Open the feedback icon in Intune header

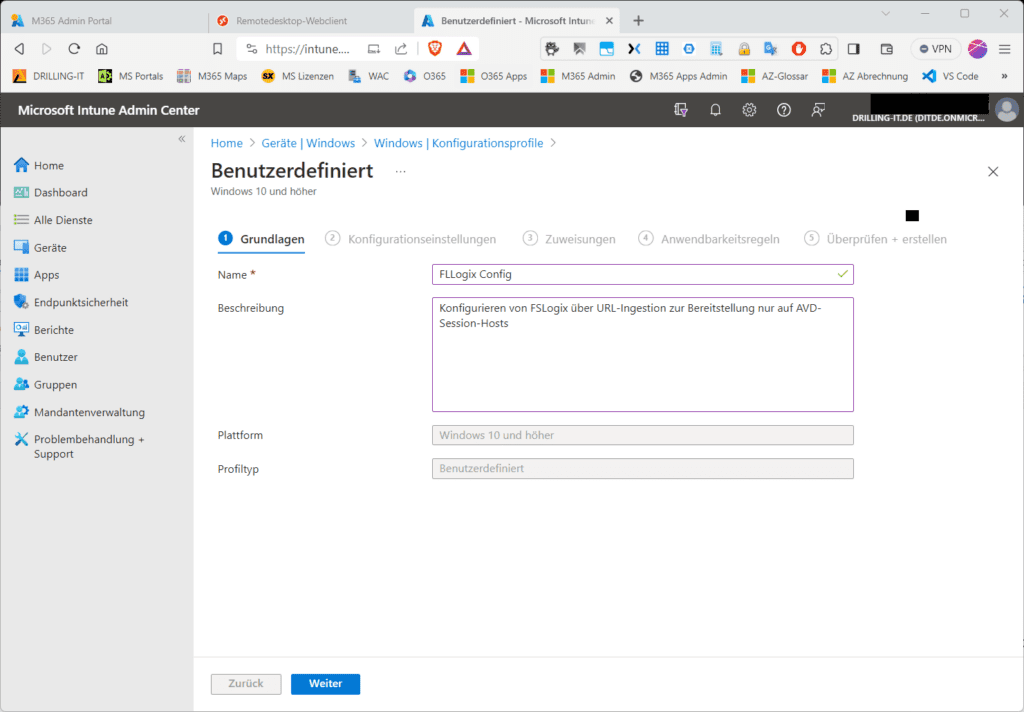[818, 110]
